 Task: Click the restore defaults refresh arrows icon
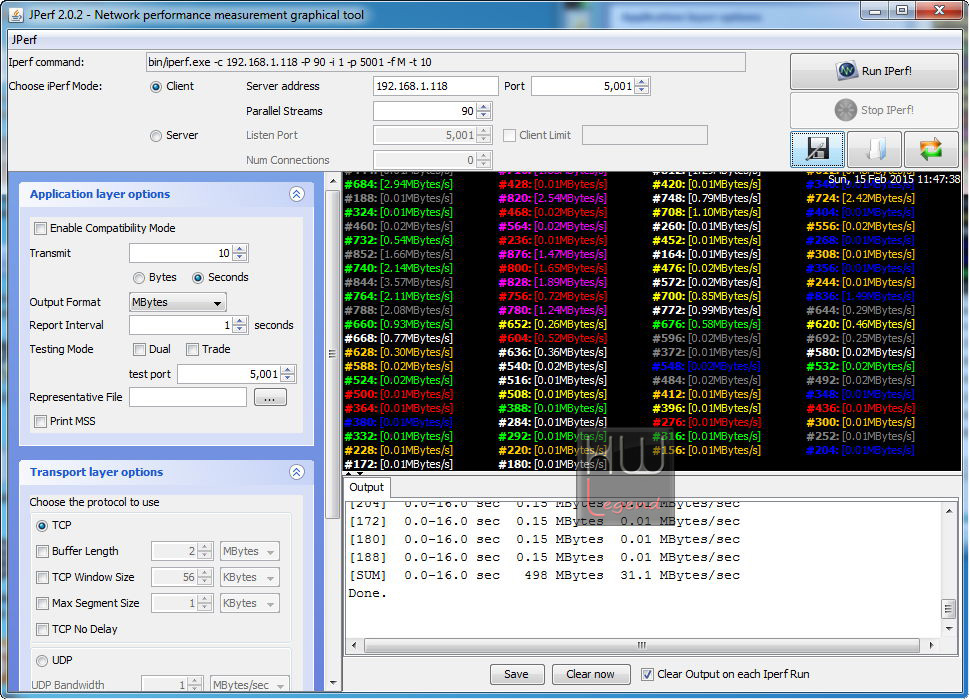(x=931, y=149)
